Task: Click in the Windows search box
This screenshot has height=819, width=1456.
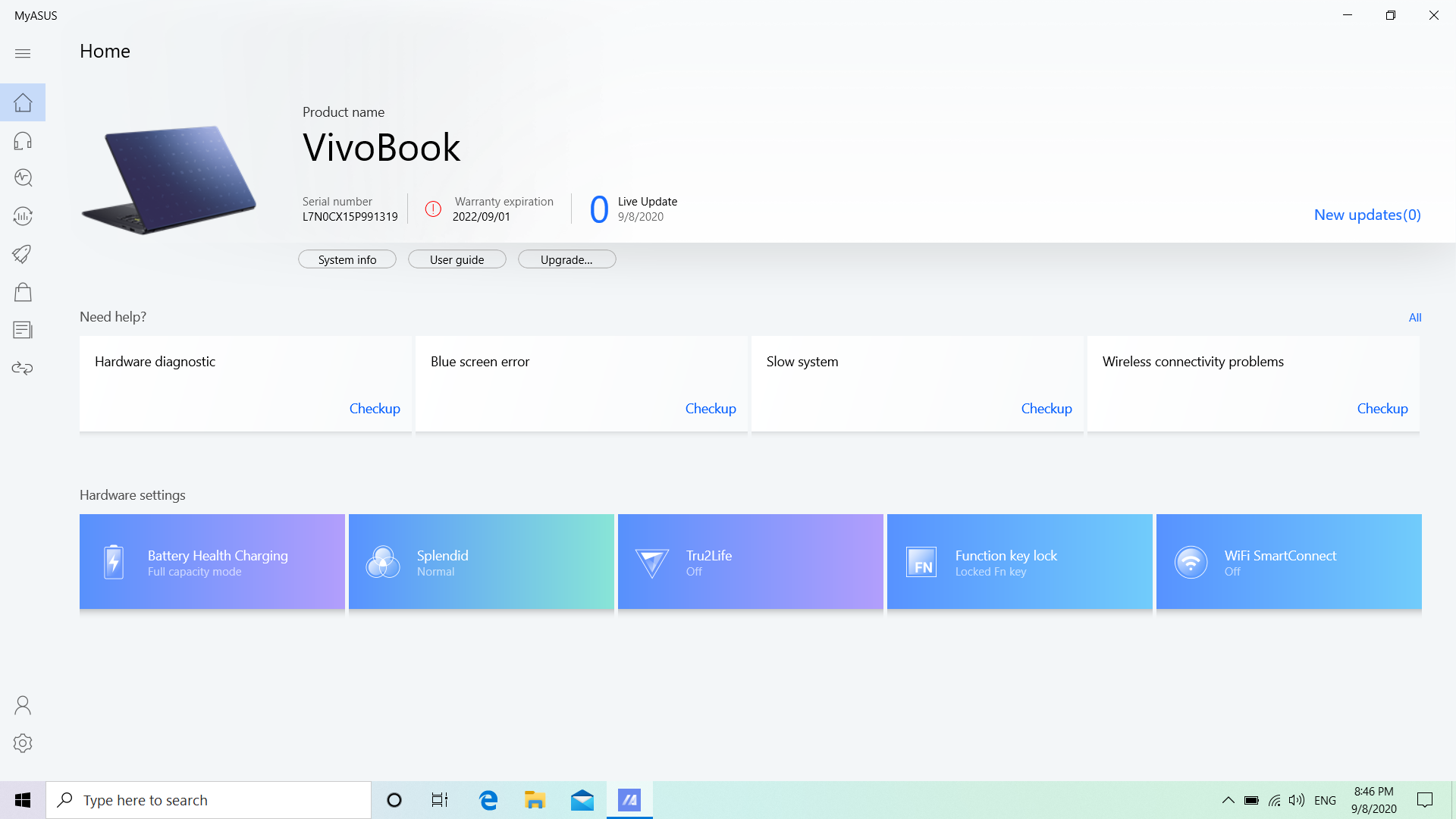Action: pyautogui.click(x=209, y=800)
